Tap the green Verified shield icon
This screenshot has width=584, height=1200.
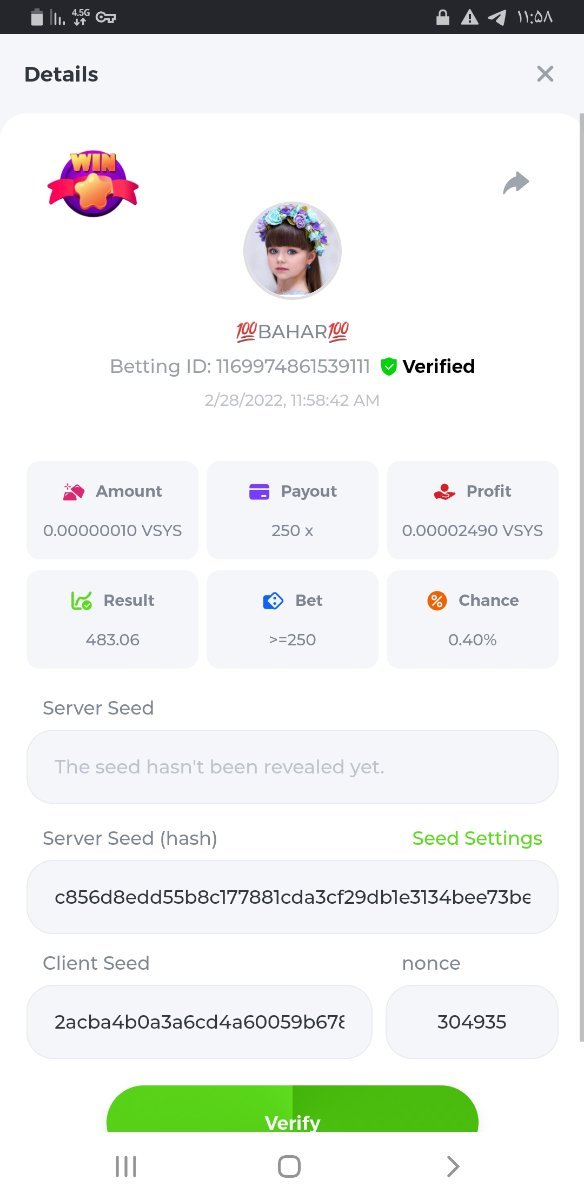coord(389,367)
